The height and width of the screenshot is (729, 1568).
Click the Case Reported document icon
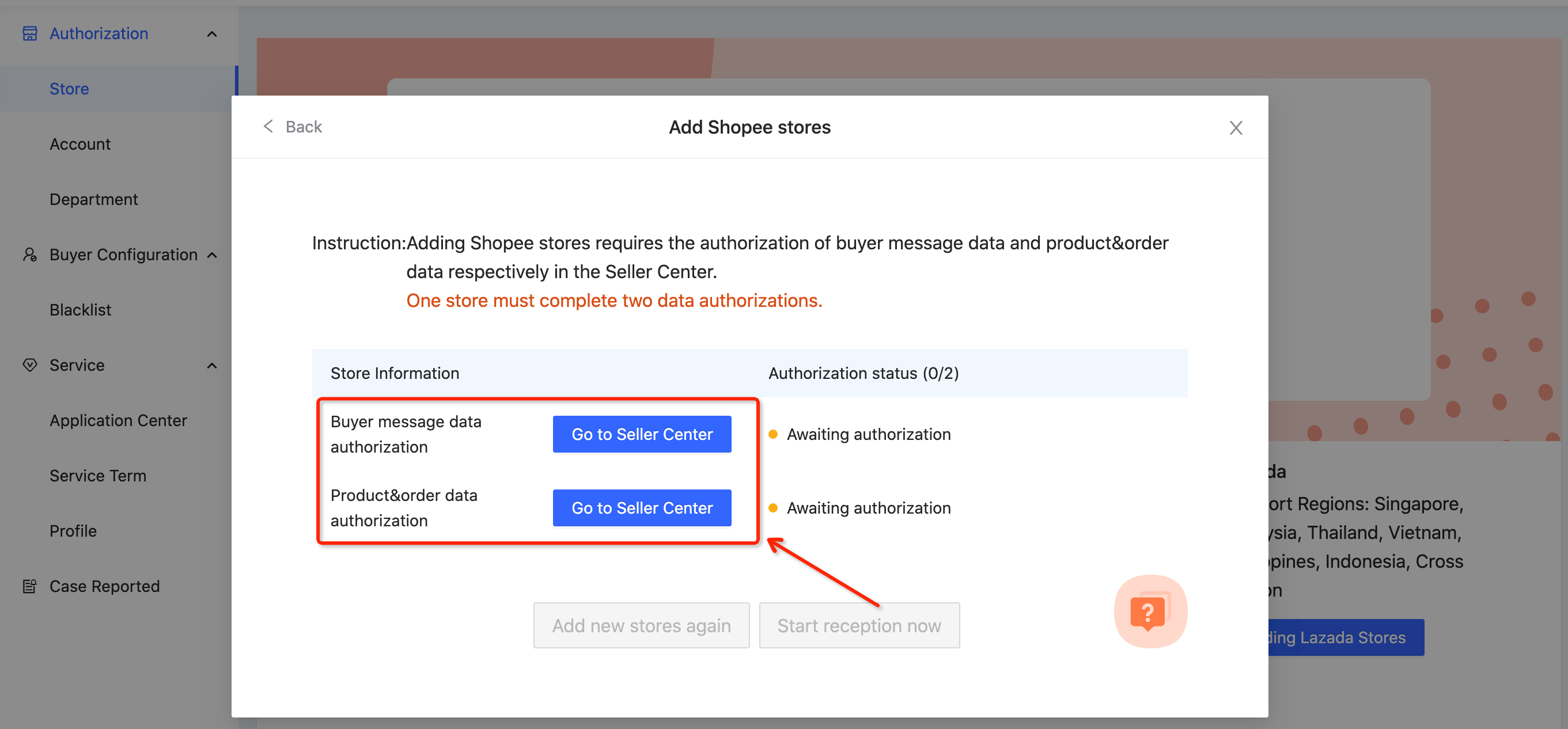point(30,586)
